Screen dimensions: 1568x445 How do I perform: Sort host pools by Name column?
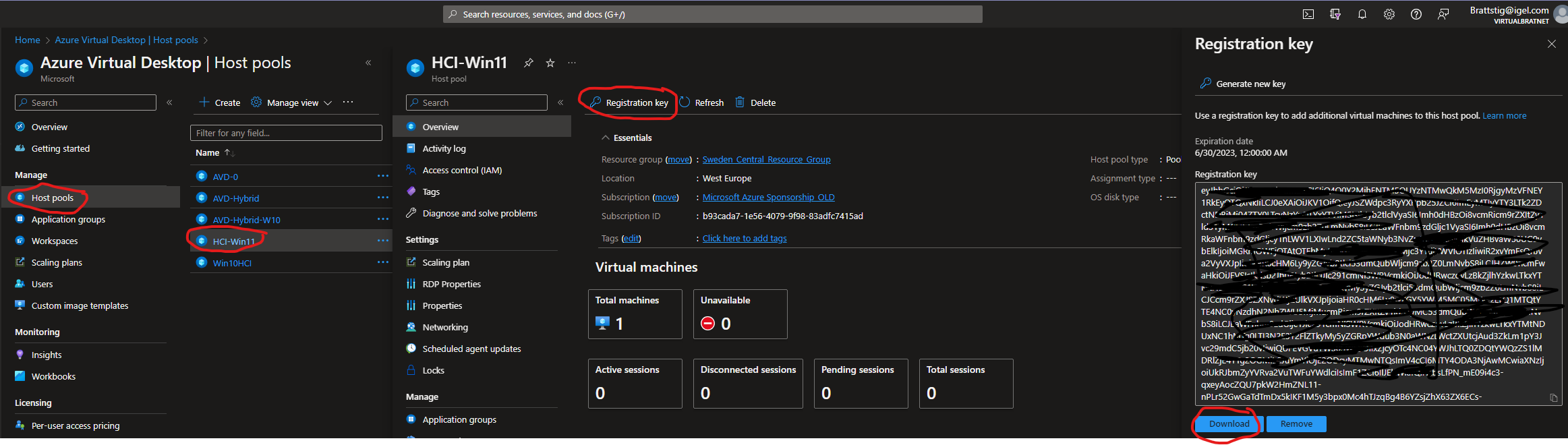tap(214, 153)
